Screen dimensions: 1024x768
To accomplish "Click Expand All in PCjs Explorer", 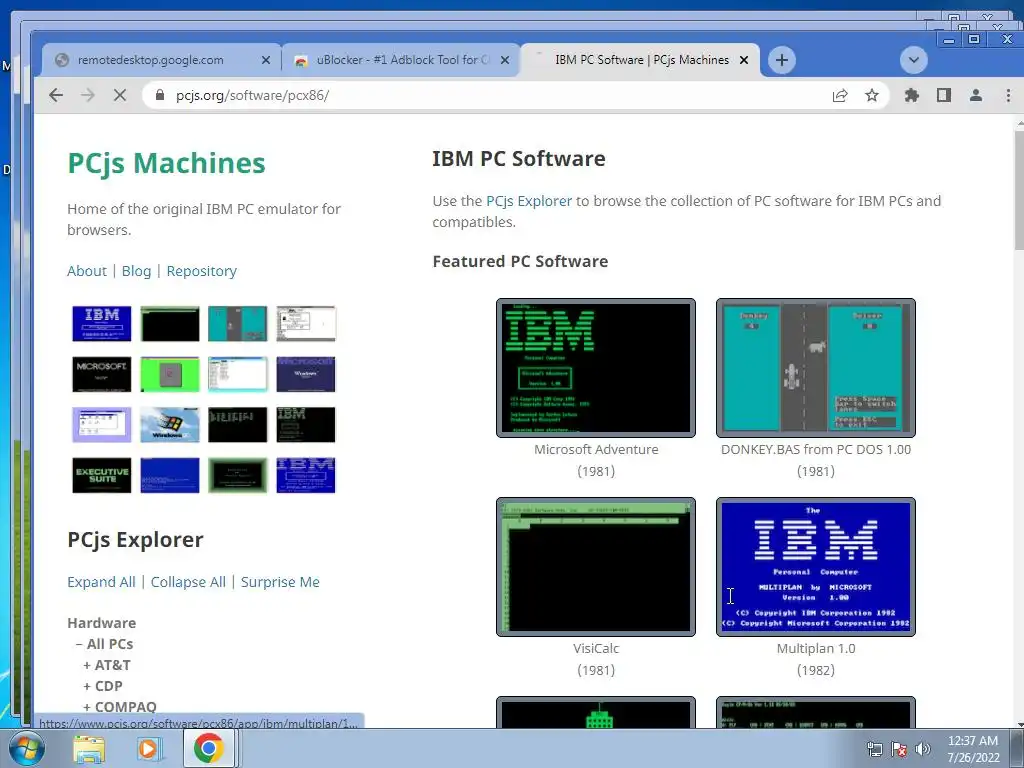I will click(x=101, y=582).
